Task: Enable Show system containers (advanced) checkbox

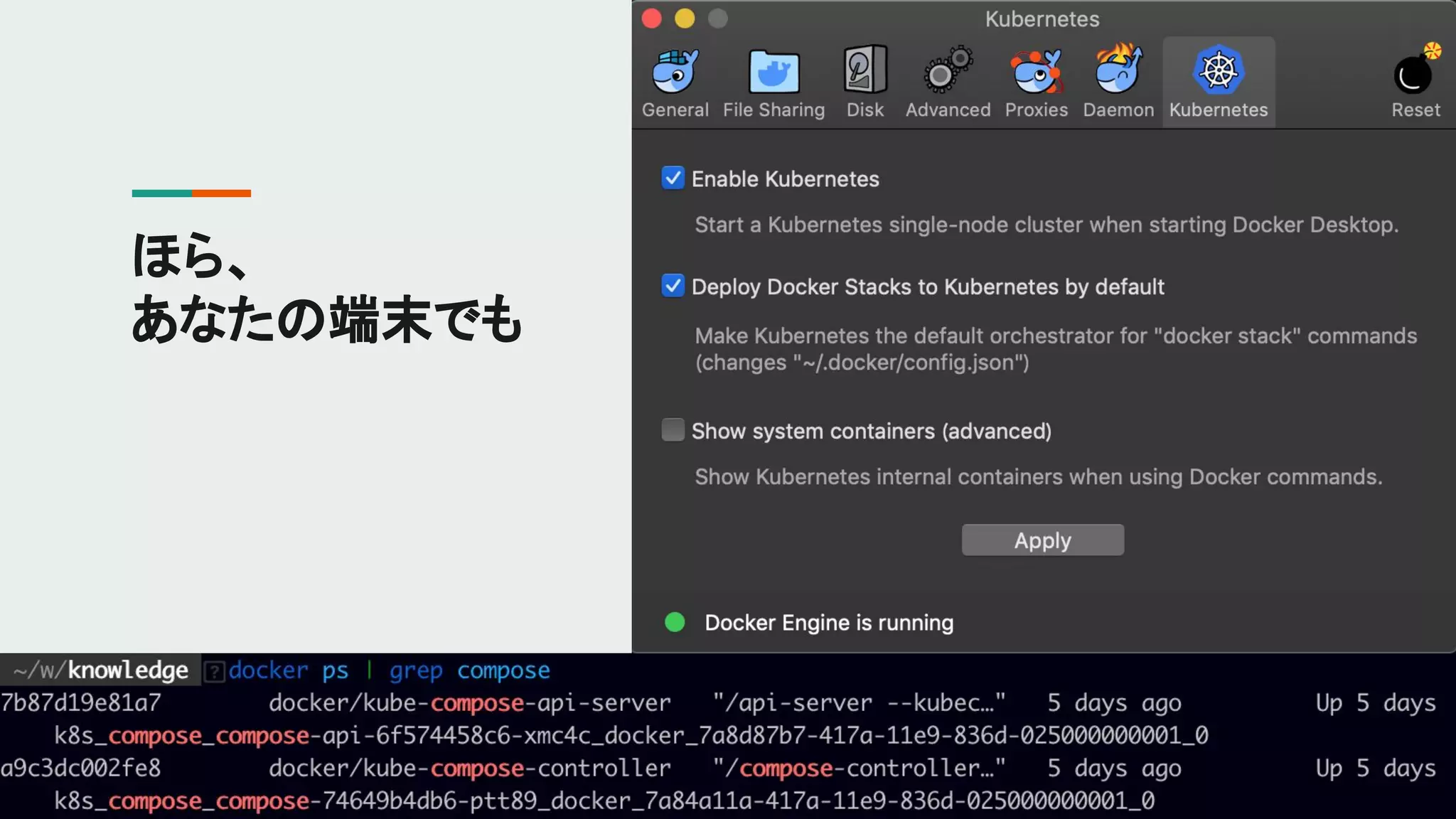Action: point(673,429)
